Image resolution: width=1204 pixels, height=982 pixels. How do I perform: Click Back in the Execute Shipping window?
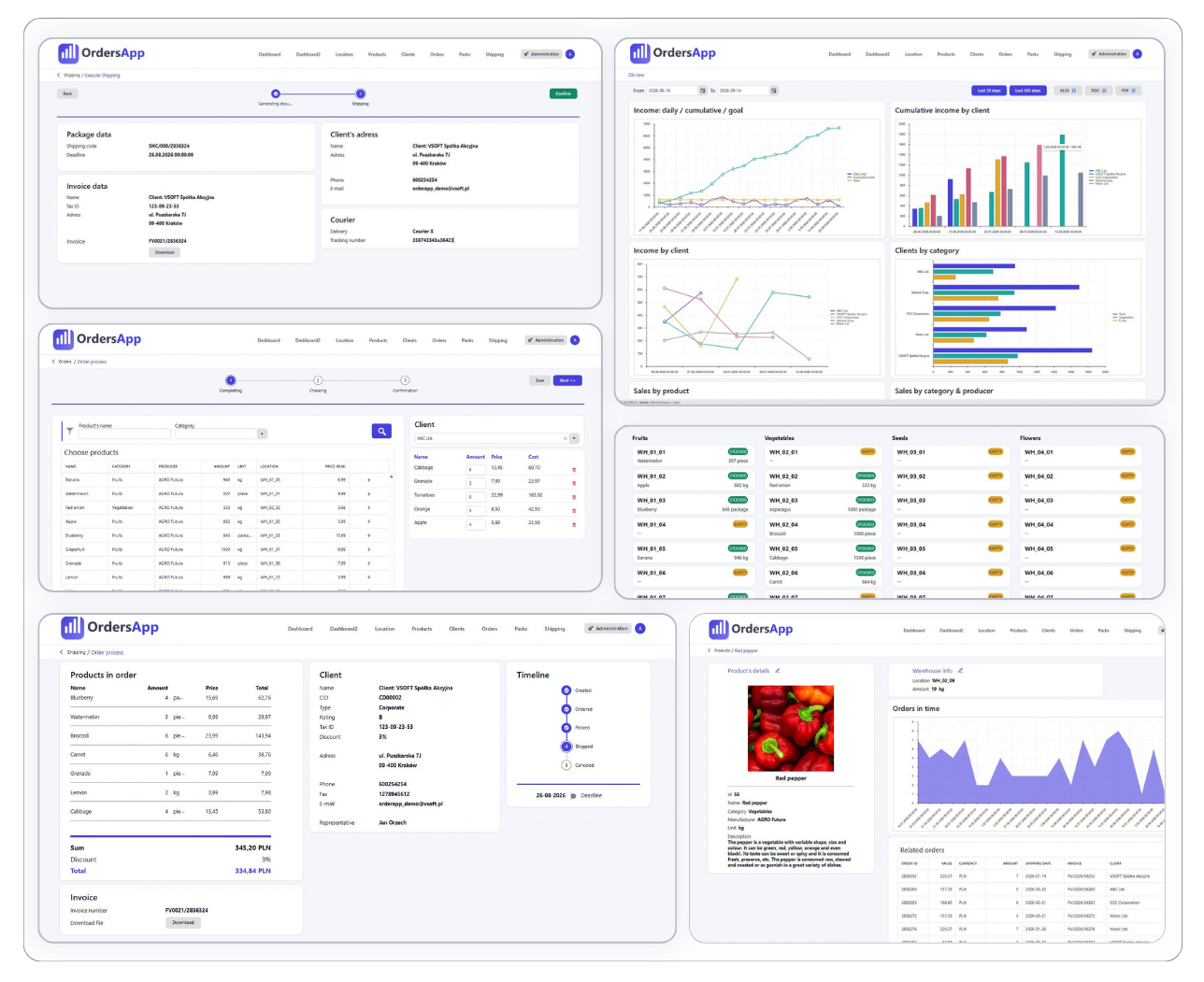[x=67, y=93]
